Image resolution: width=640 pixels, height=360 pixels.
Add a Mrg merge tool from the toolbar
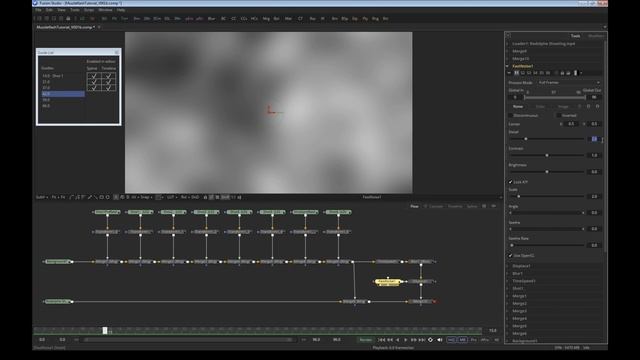(x=266, y=19)
